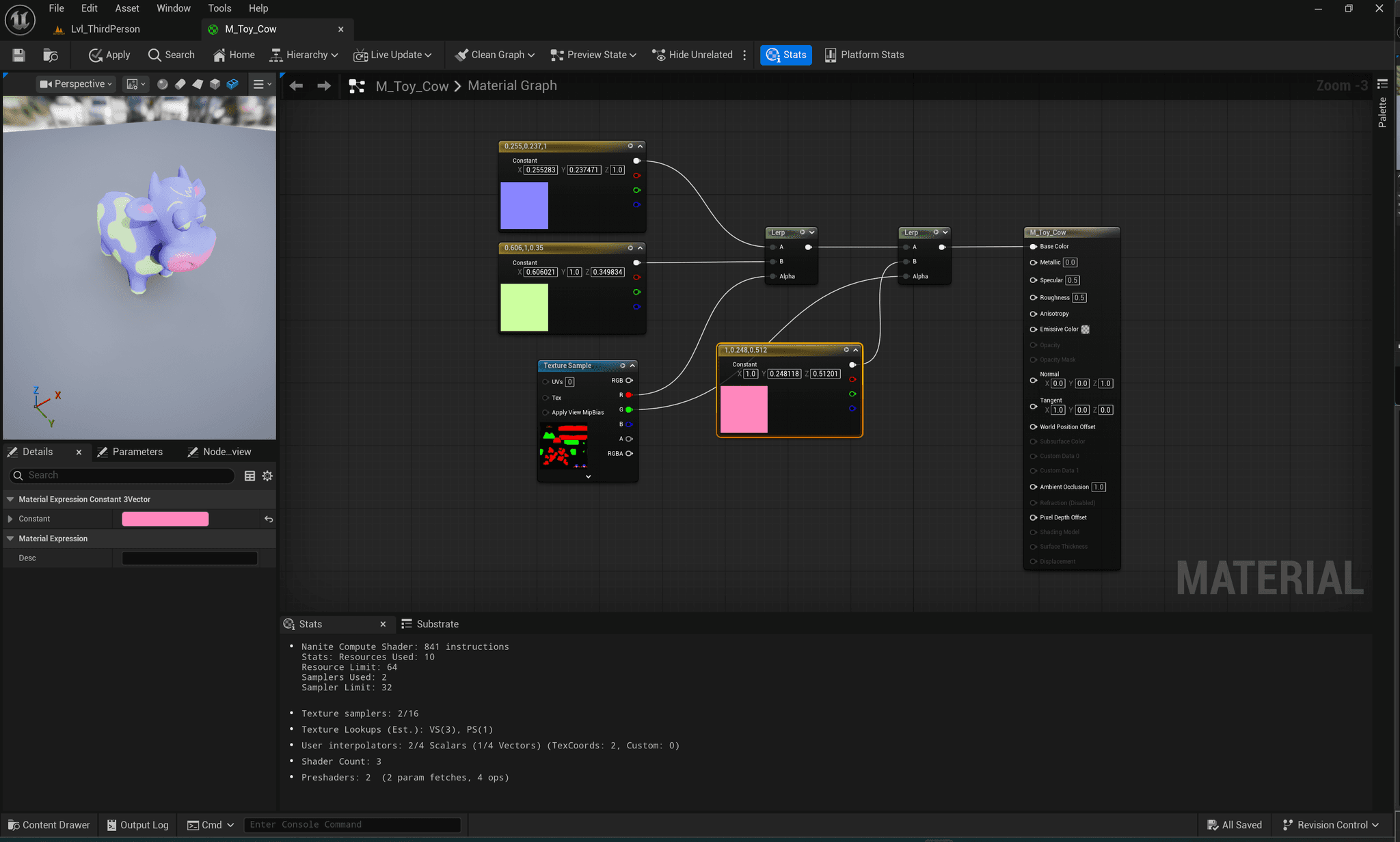This screenshot has height=842, width=1400.
Task: Toggle Platform Stats display
Action: pyautogui.click(x=864, y=55)
